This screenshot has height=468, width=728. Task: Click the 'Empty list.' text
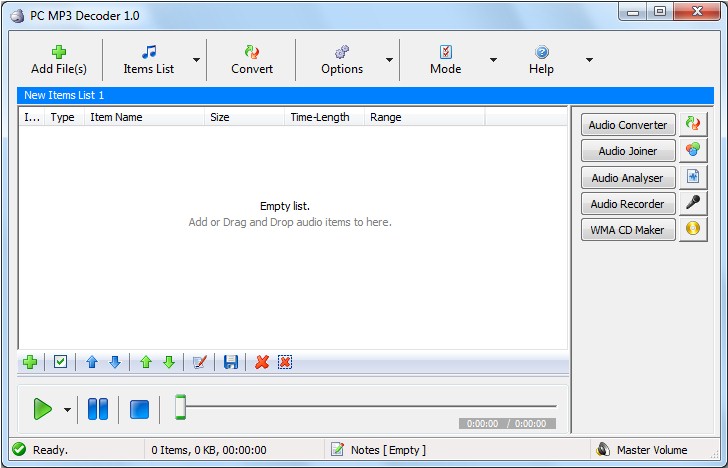coord(285,206)
